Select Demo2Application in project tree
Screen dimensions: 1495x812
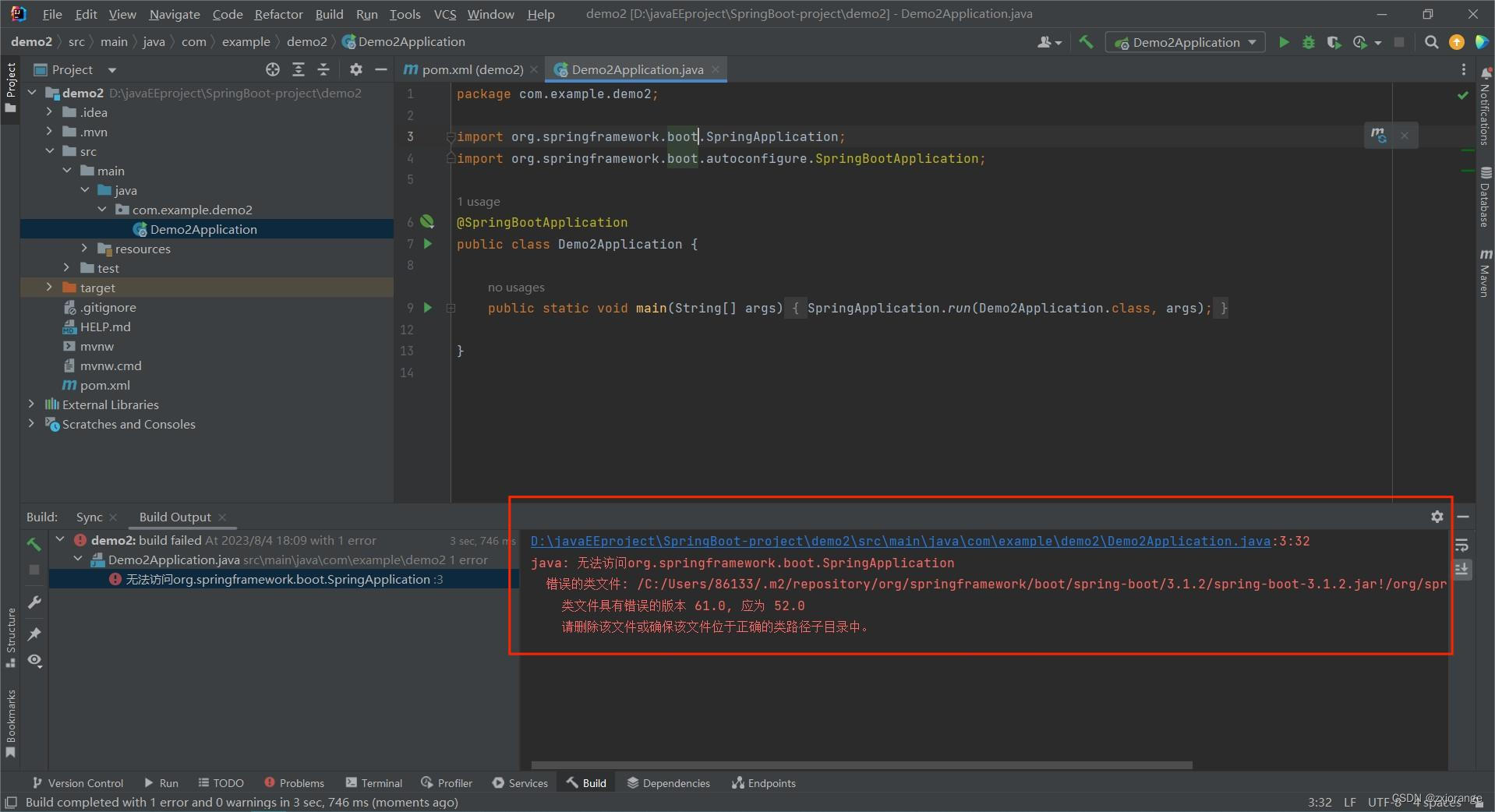203,229
